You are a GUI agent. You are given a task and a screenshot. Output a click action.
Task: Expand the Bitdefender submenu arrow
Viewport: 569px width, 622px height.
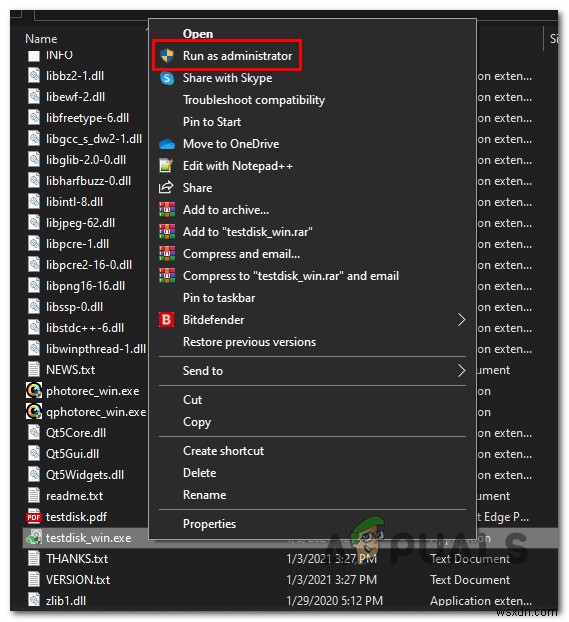[x=461, y=320]
